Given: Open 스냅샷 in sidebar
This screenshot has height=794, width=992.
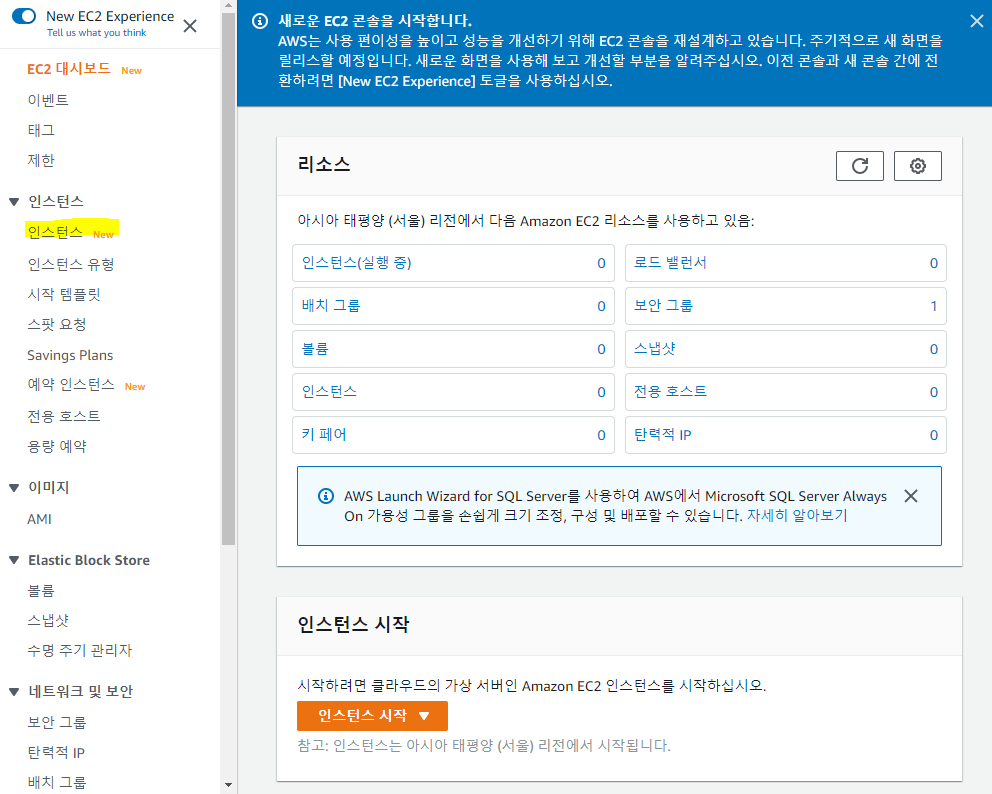Looking at the screenshot, I should pyautogui.click(x=48, y=621).
